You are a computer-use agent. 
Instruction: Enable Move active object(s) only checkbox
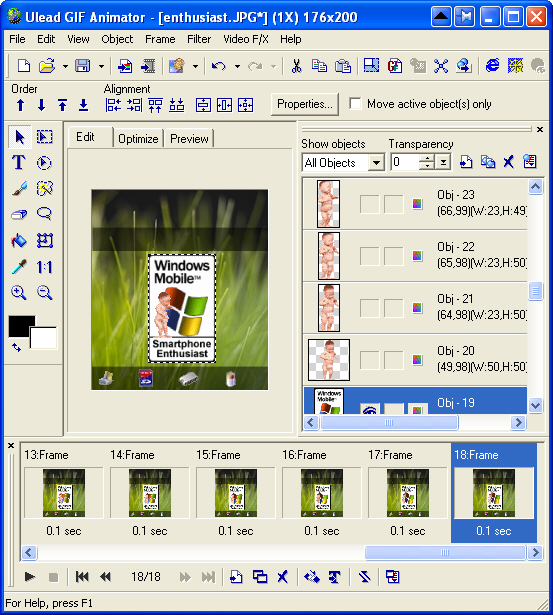[355, 104]
